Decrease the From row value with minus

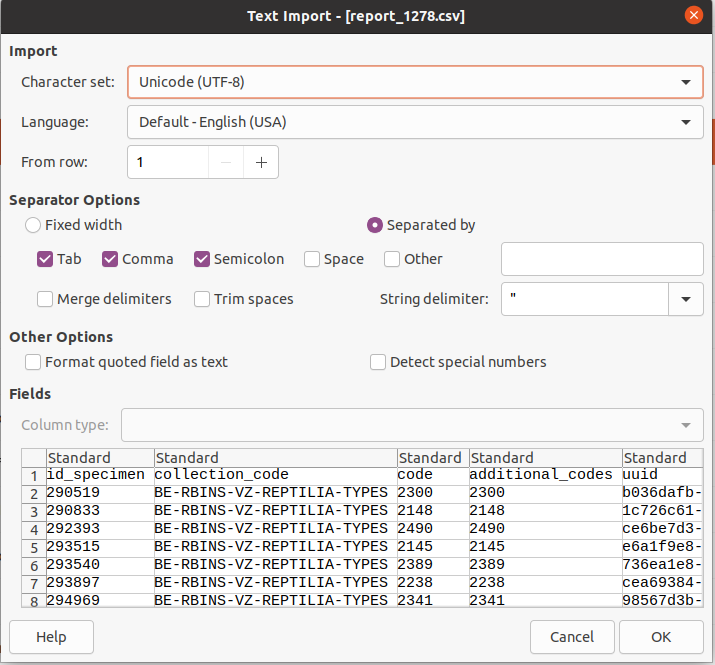(227, 162)
